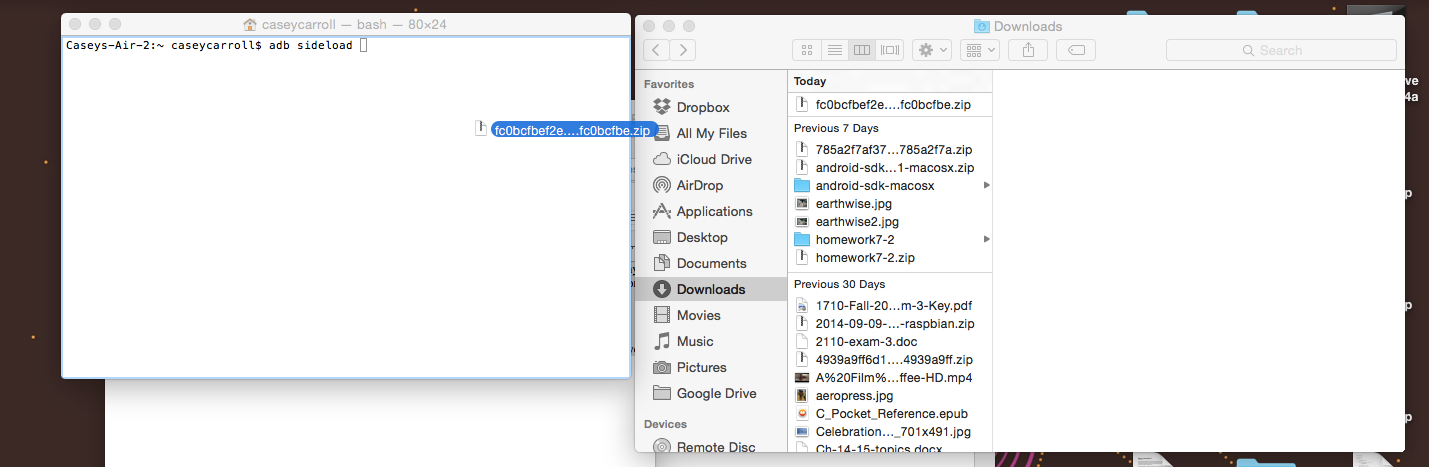Go back with Finder back arrow

656,50
